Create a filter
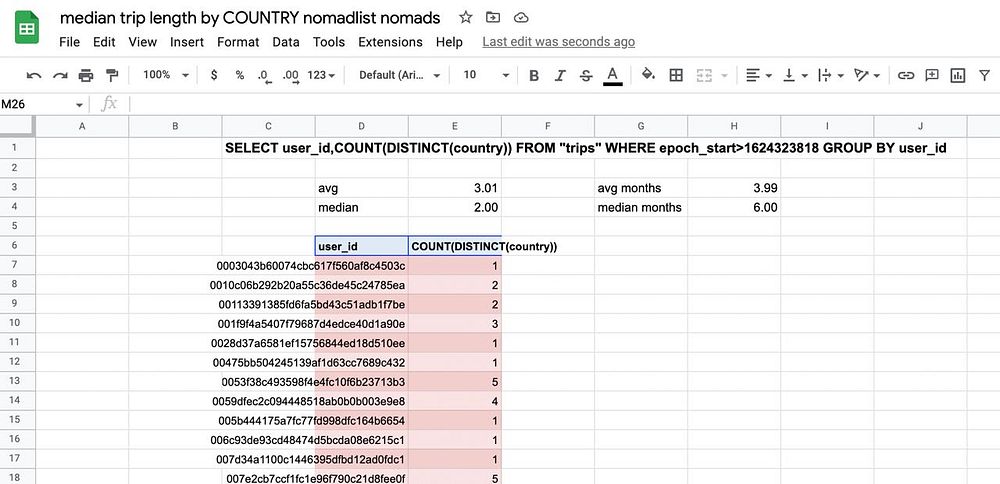This screenshot has width=1000, height=484. [x=984, y=75]
